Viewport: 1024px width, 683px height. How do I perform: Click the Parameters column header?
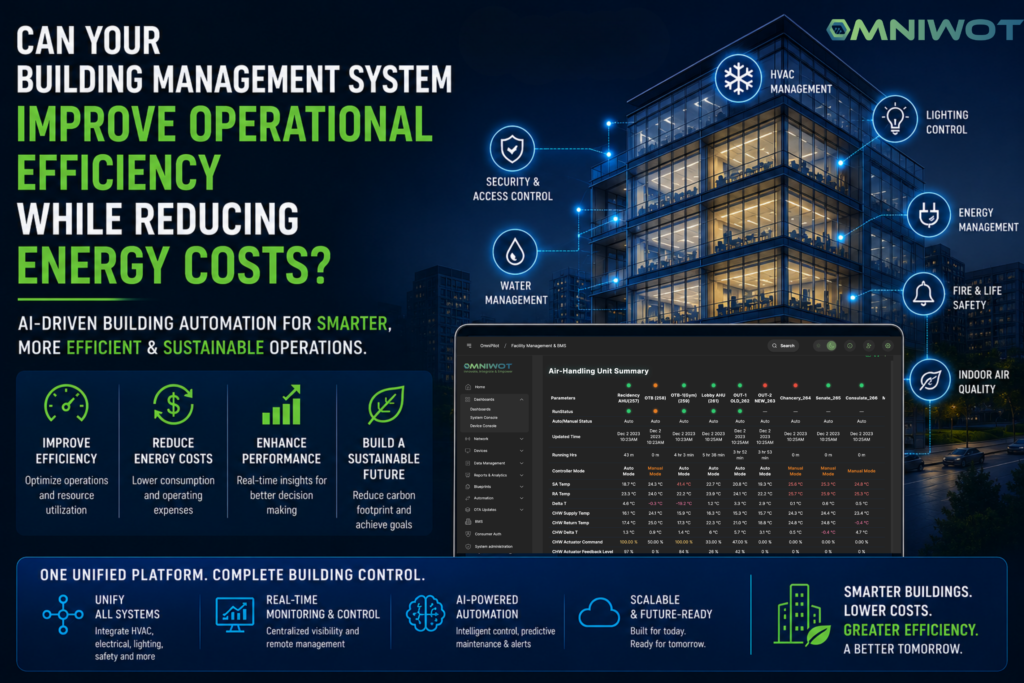[563, 398]
